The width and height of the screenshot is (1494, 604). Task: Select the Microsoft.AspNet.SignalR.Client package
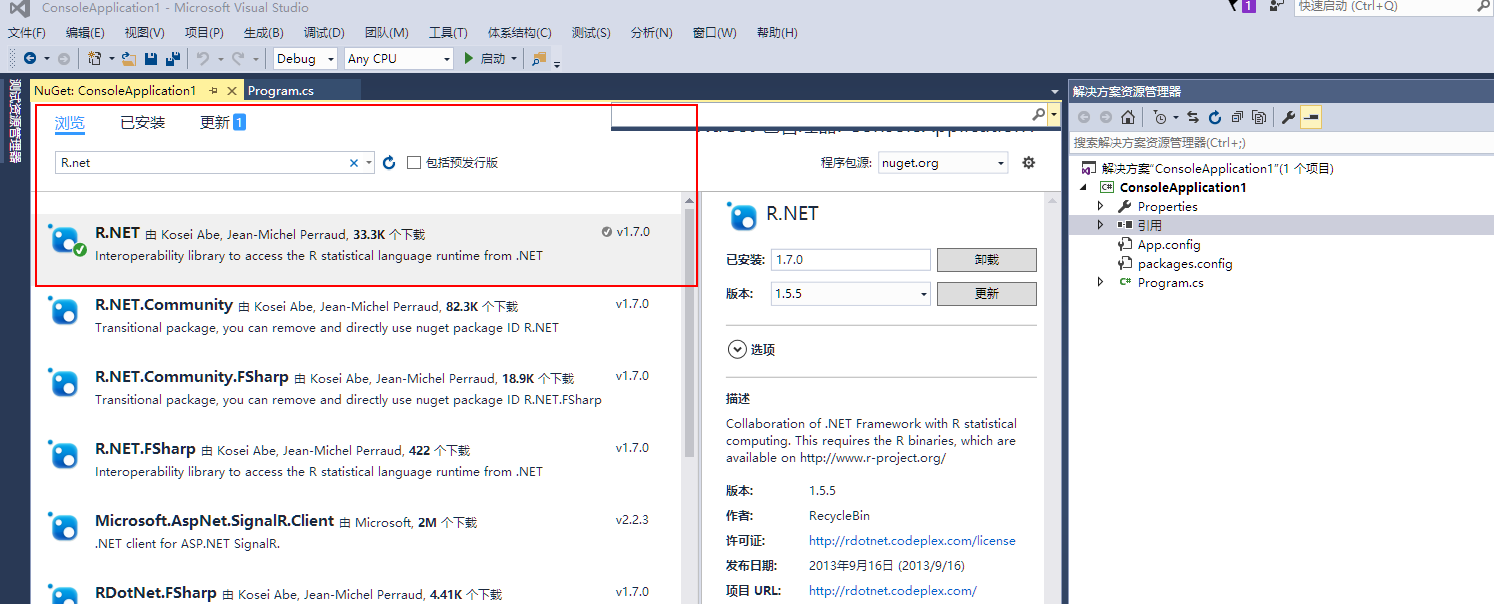[358, 532]
